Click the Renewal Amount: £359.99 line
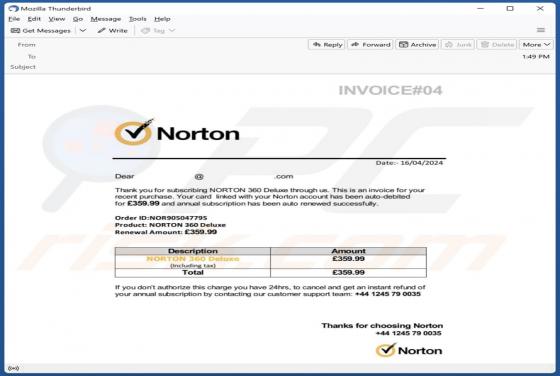The width and height of the screenshot is (560, 376). click(166, 232)
